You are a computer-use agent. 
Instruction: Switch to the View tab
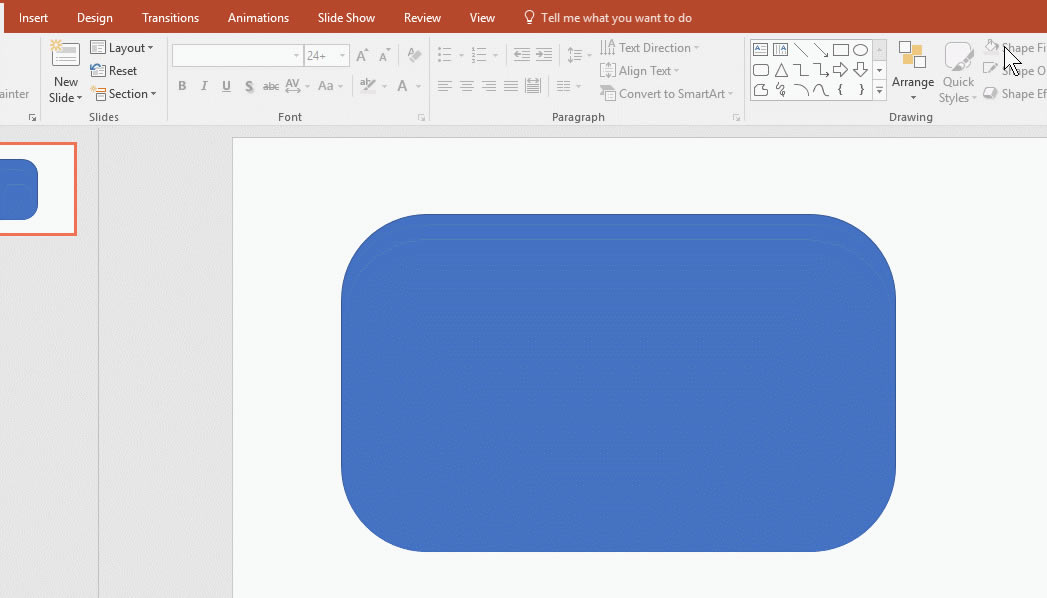(x=482, y=18)
